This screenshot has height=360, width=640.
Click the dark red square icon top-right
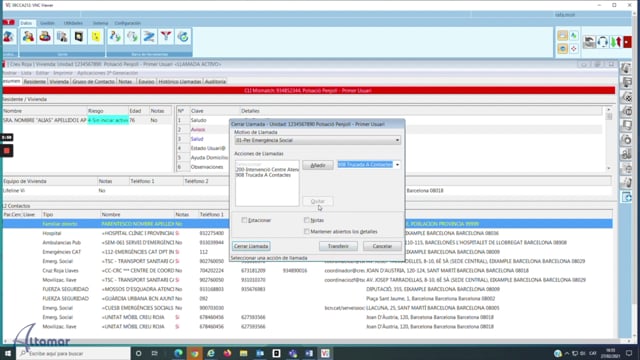[627, 42]
